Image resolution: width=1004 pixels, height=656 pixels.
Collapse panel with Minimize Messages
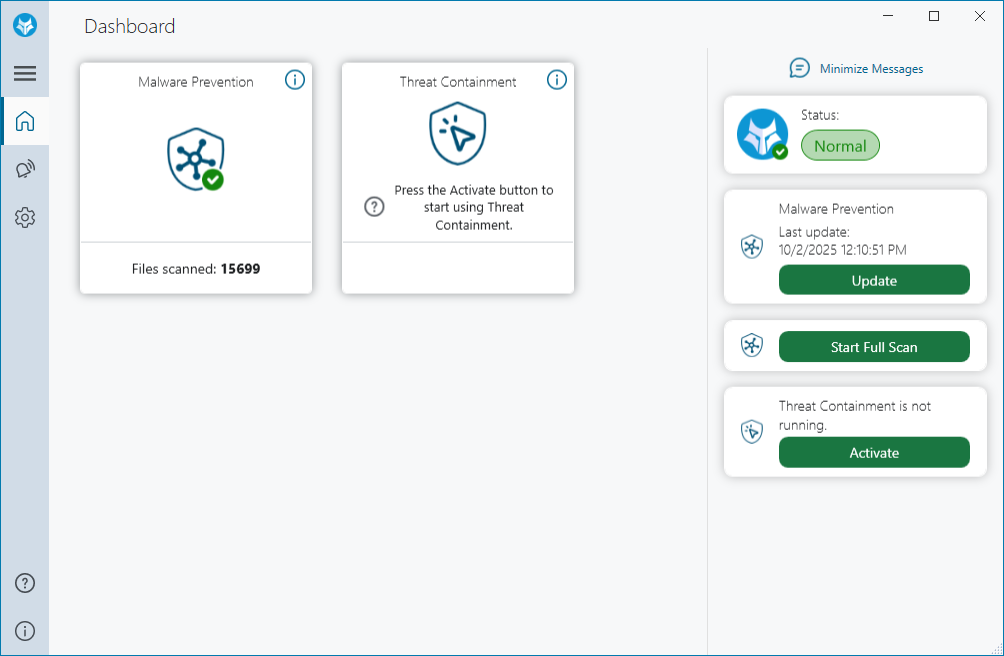click(x=857, y=69)
